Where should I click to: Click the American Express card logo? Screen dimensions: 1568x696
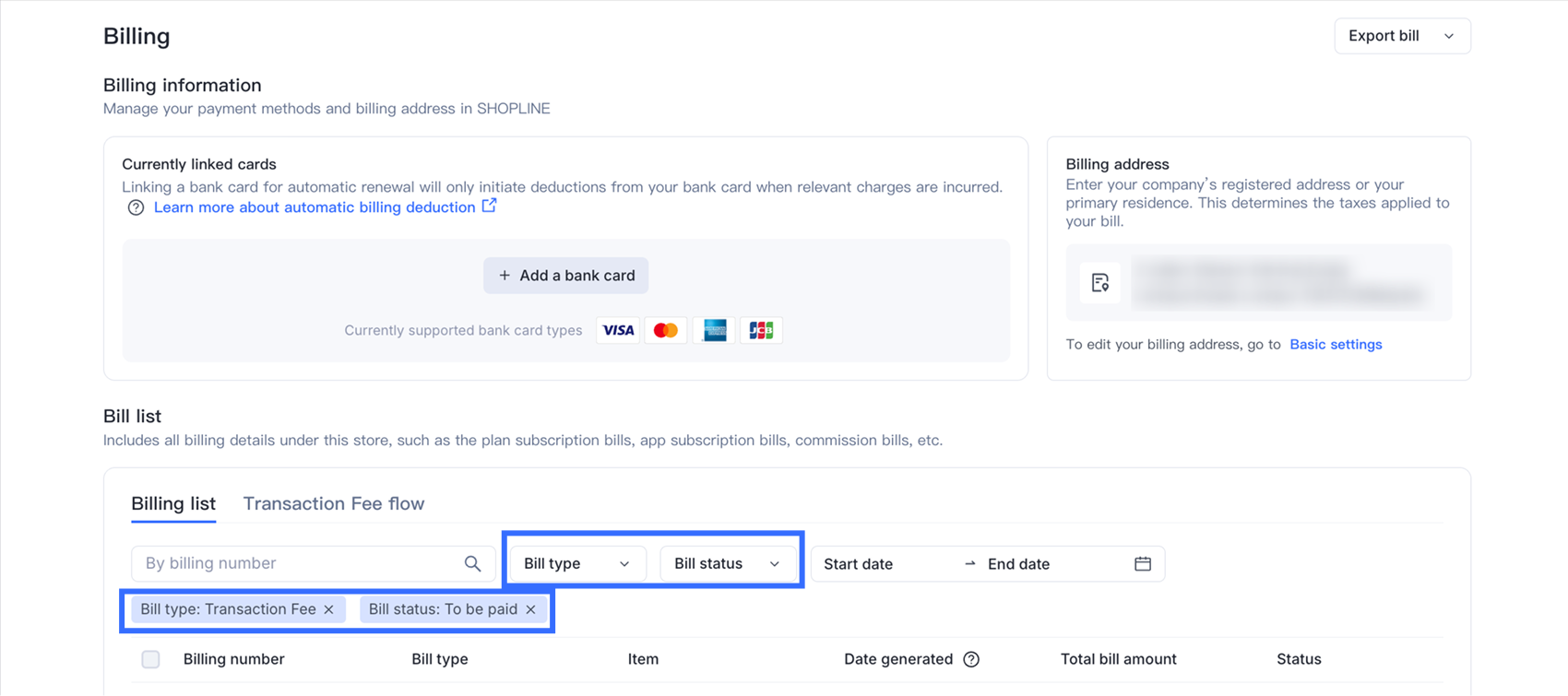click(714, 330)
